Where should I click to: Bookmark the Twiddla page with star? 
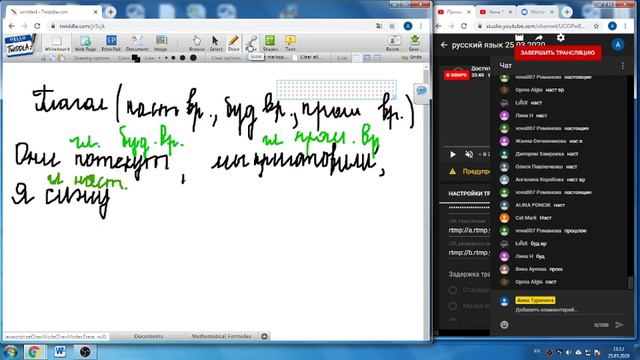(x=392, y=26)
